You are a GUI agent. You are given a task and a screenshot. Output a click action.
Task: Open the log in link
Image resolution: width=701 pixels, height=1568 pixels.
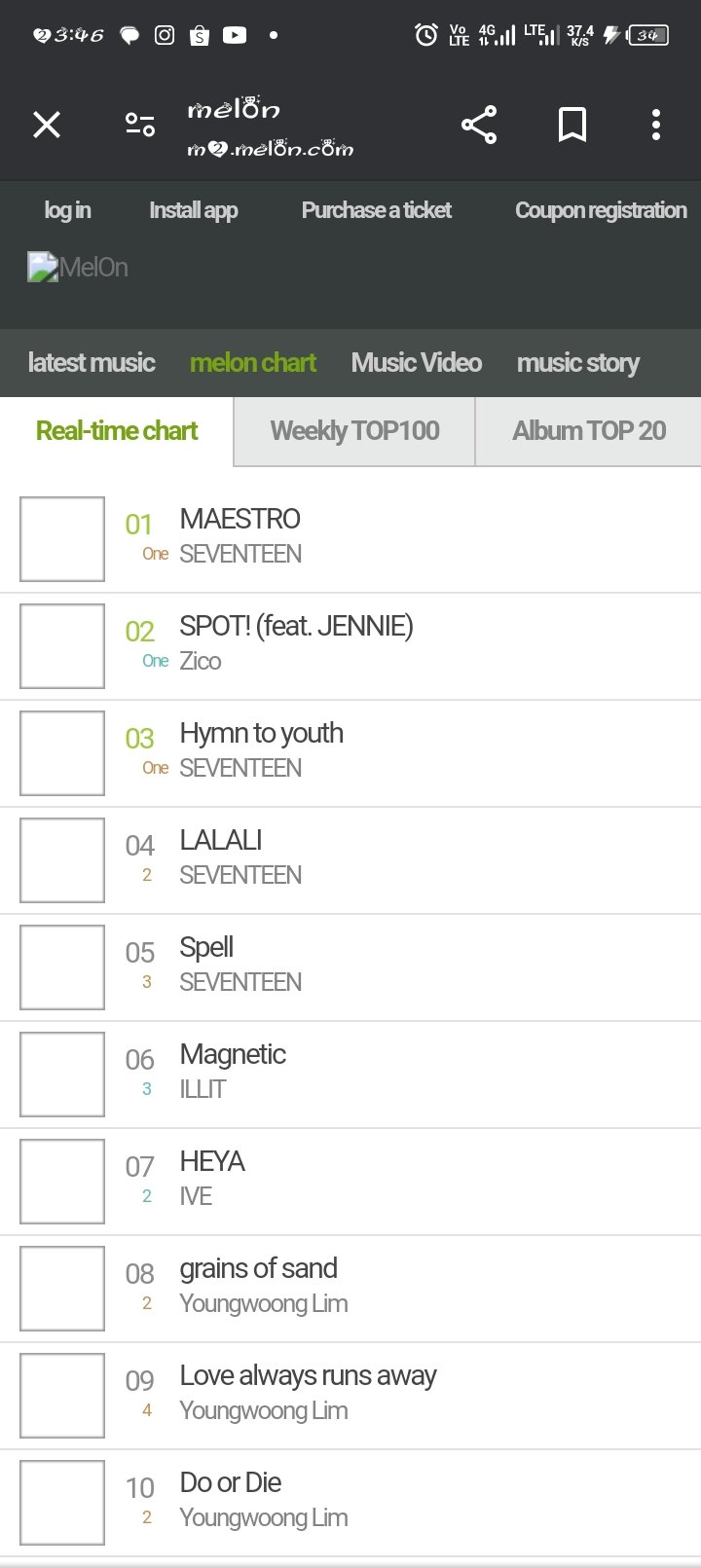click(x=67, y=210)
